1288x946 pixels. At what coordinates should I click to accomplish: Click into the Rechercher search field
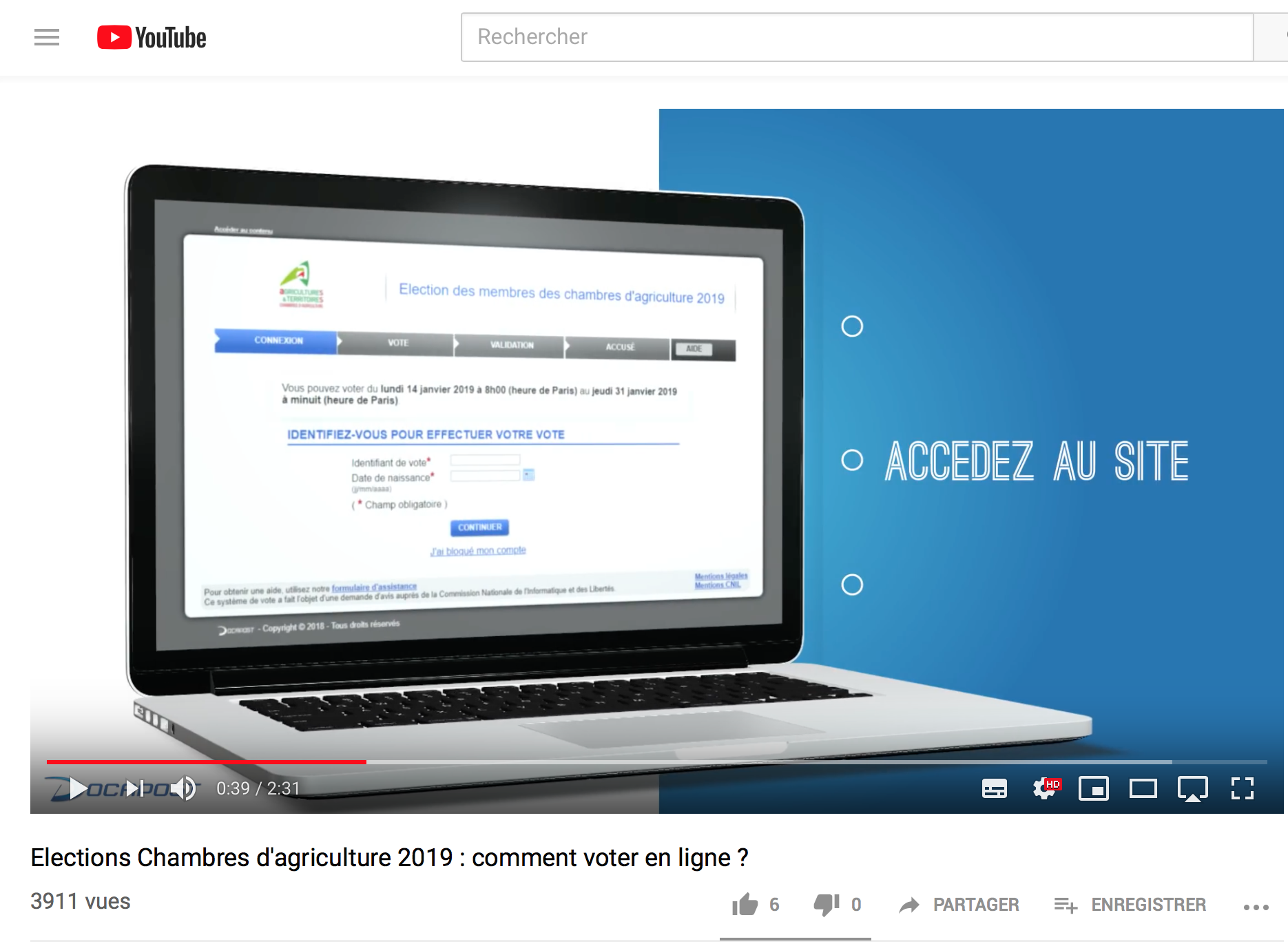click(x=857, y=37)
